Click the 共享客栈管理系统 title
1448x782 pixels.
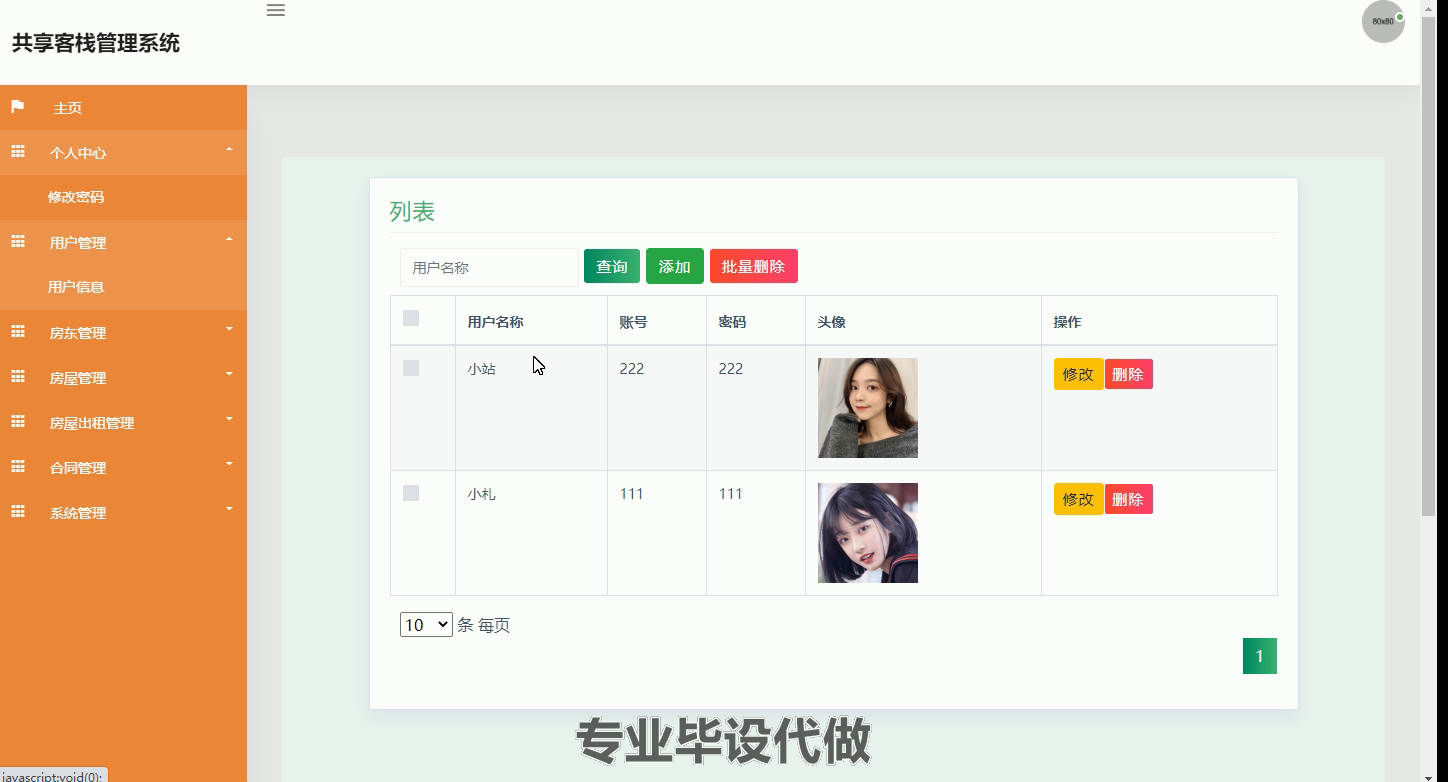click(96, 43)
